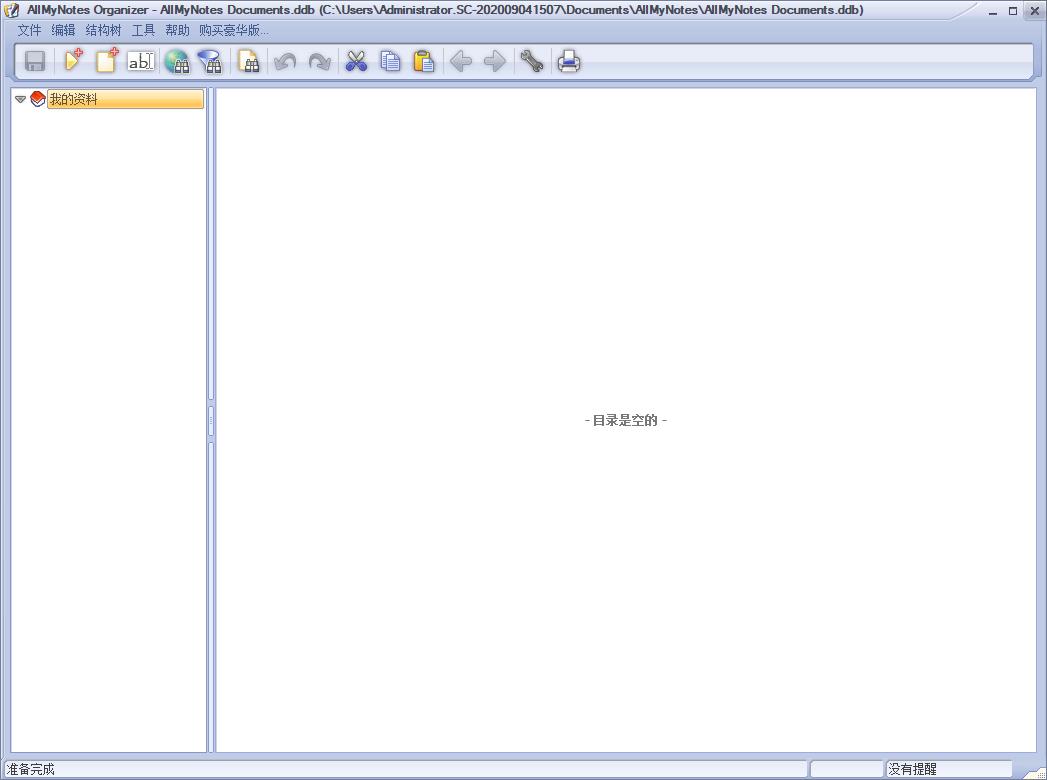Click the printer icon

click(x=568, y=62)
